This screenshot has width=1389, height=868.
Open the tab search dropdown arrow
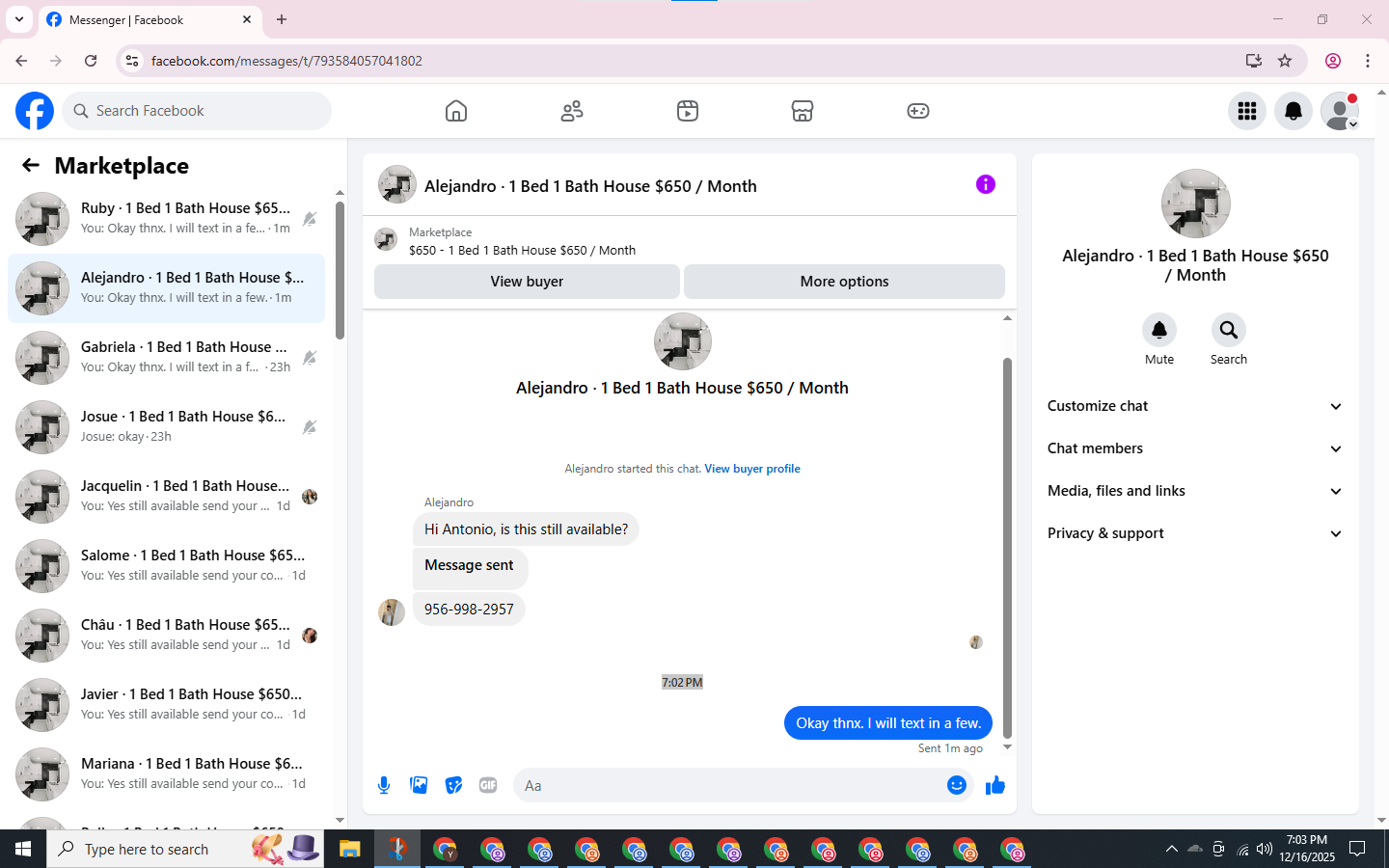click(19, 19)
